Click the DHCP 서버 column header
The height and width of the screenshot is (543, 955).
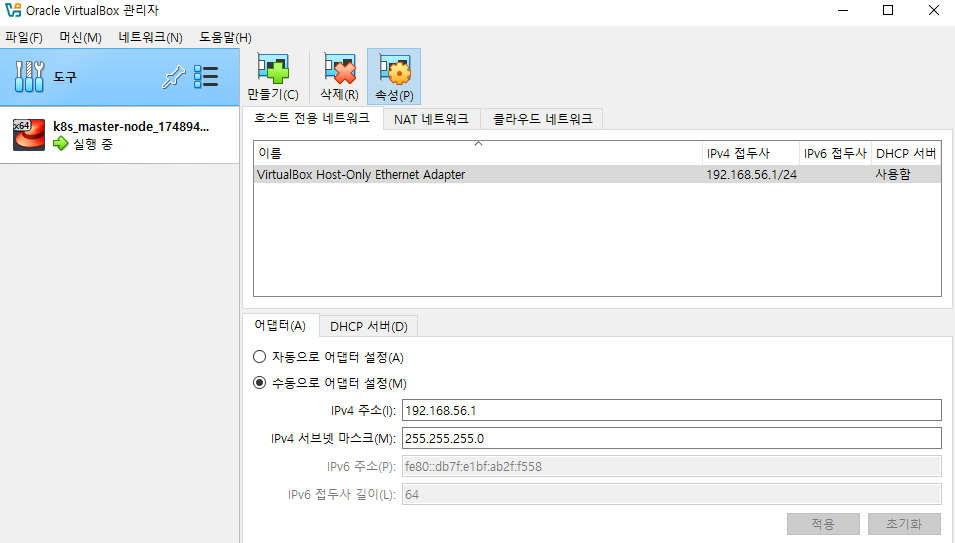[906, 153]
